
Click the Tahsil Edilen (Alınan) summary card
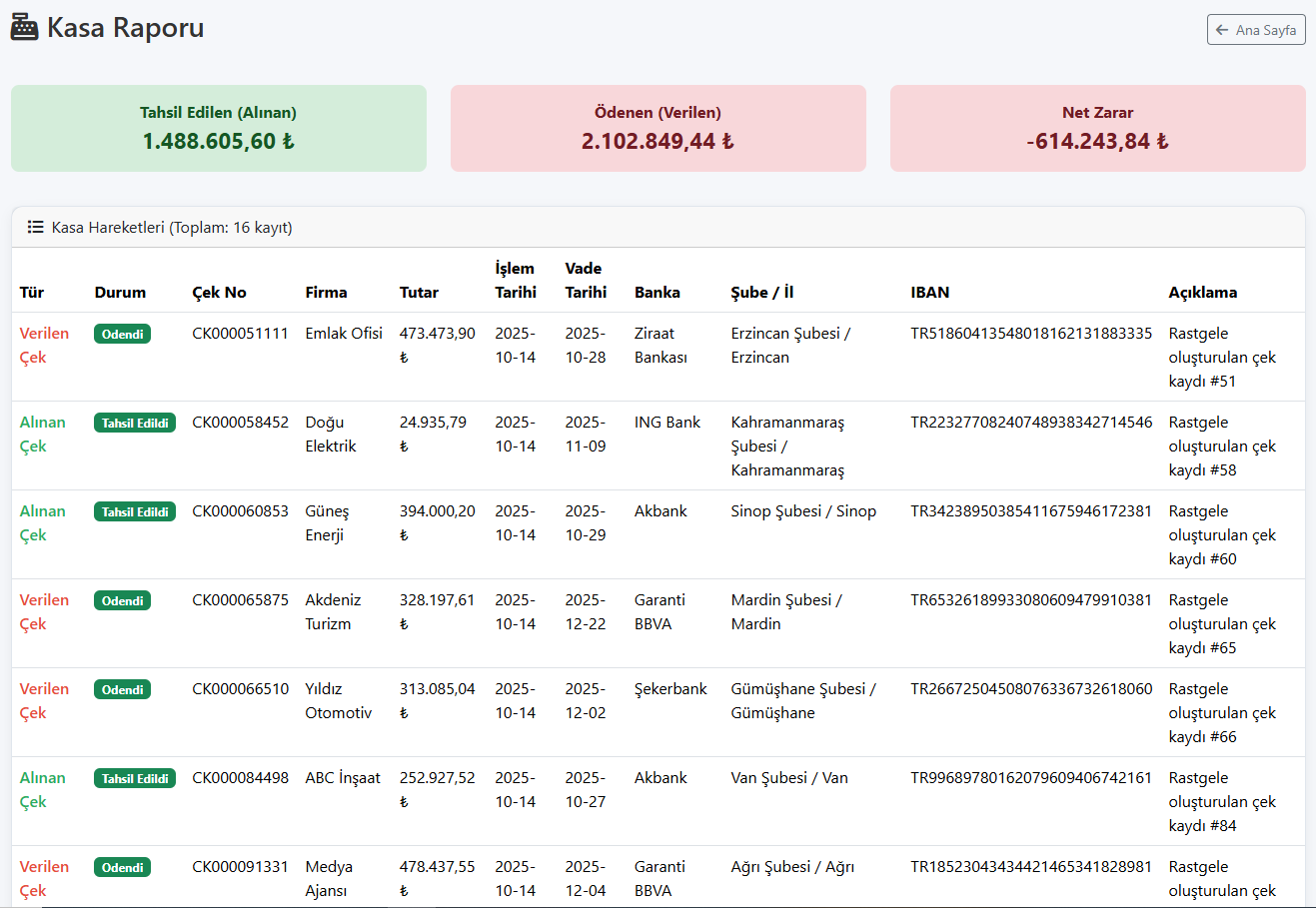click(x=218, y=128)
